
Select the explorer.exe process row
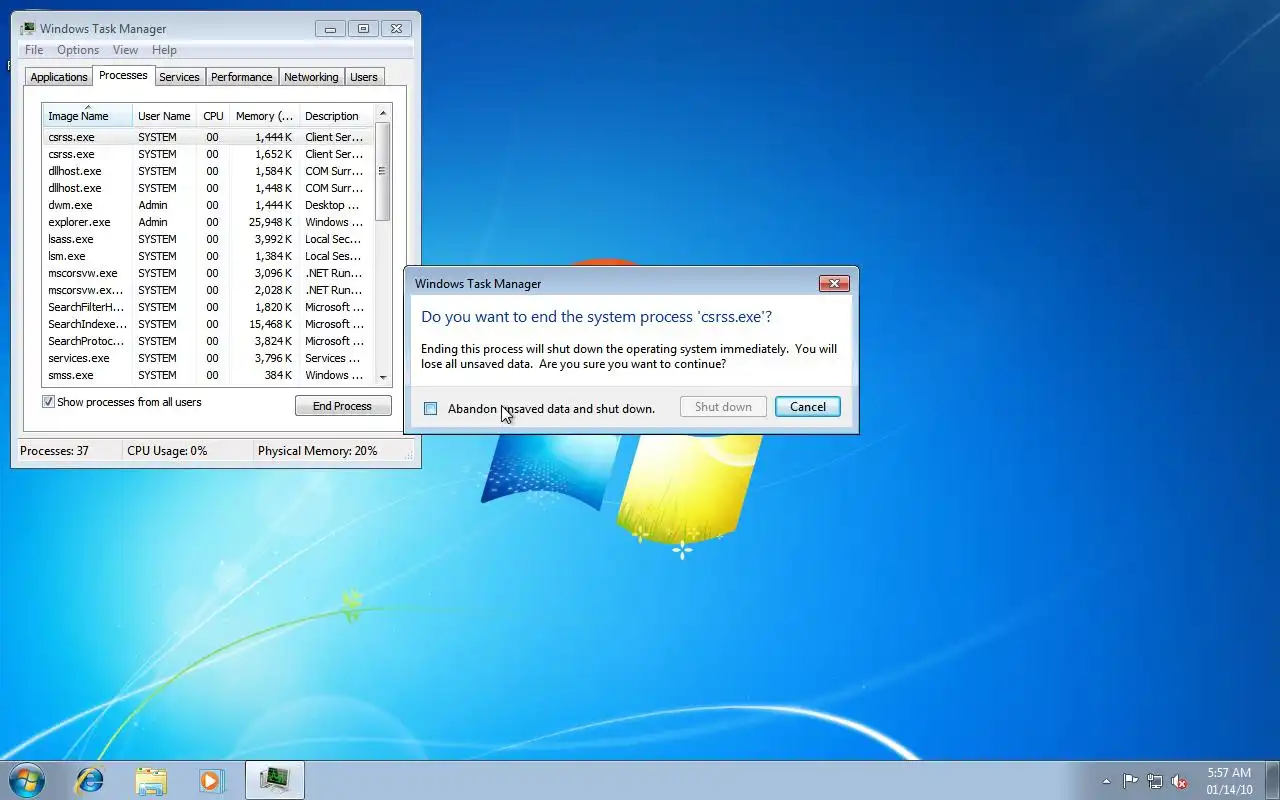[x=208, y=222]
